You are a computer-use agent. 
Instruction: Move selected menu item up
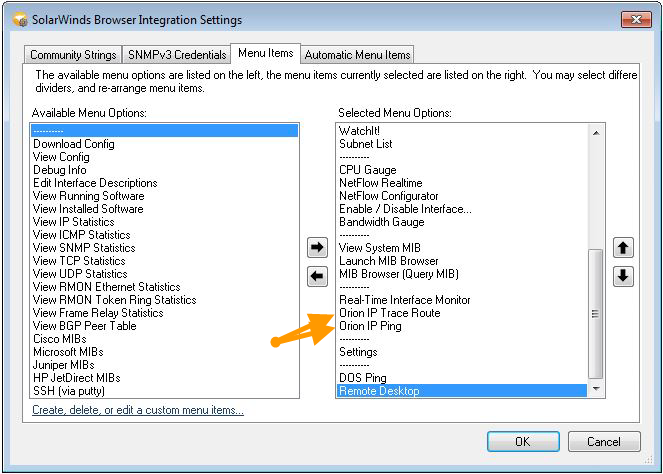(623, 247)
